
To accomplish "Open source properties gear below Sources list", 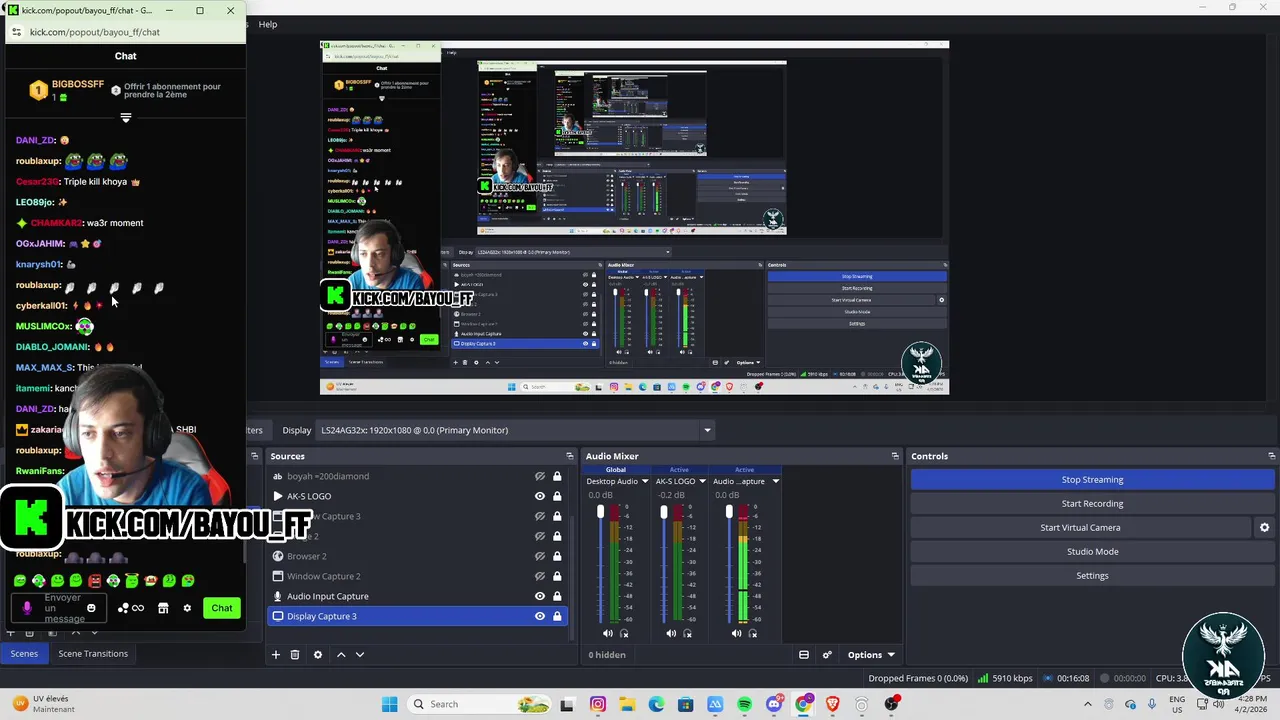I will 318,655.
